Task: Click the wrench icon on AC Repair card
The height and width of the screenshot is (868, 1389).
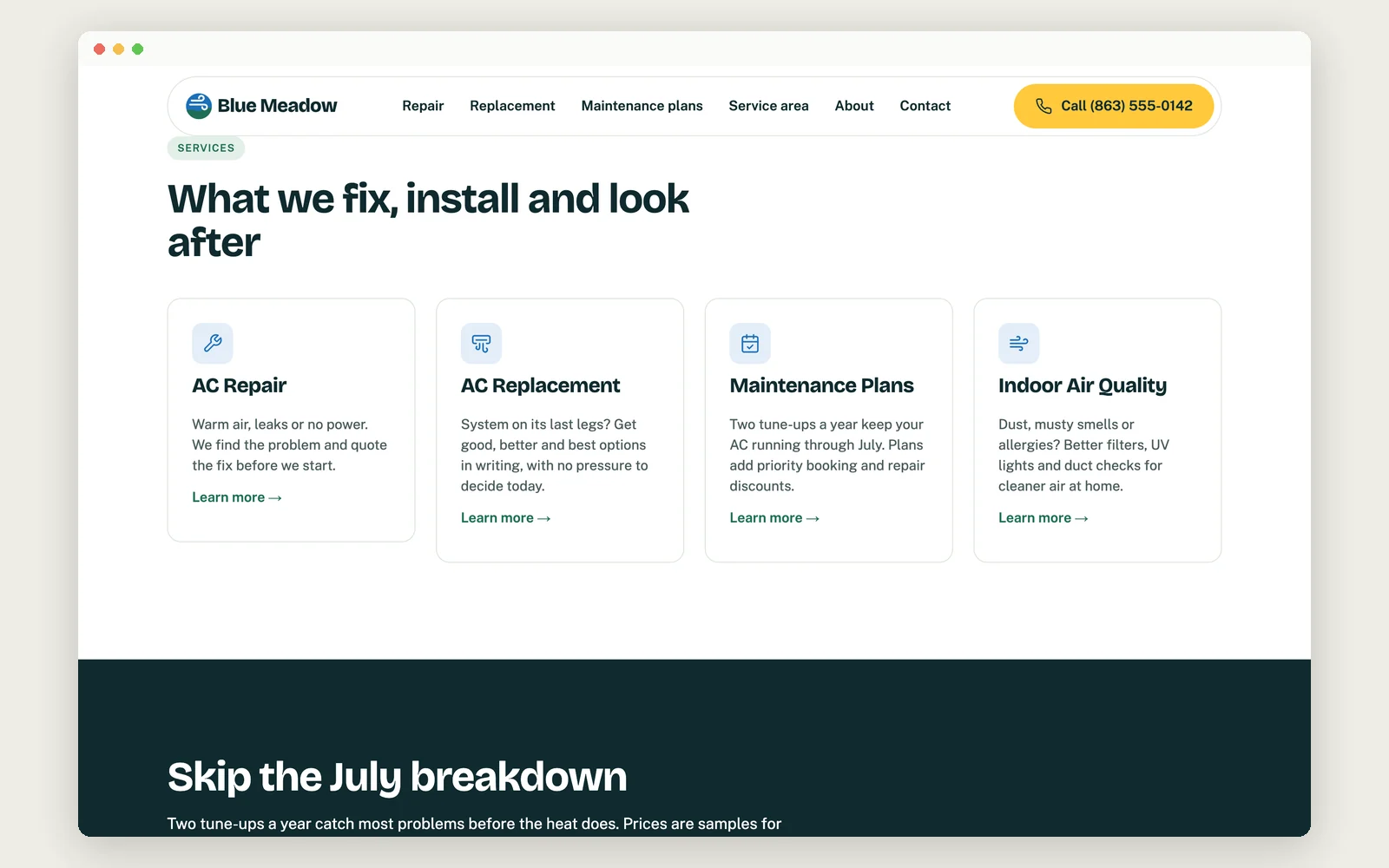Action: point(213,343)
